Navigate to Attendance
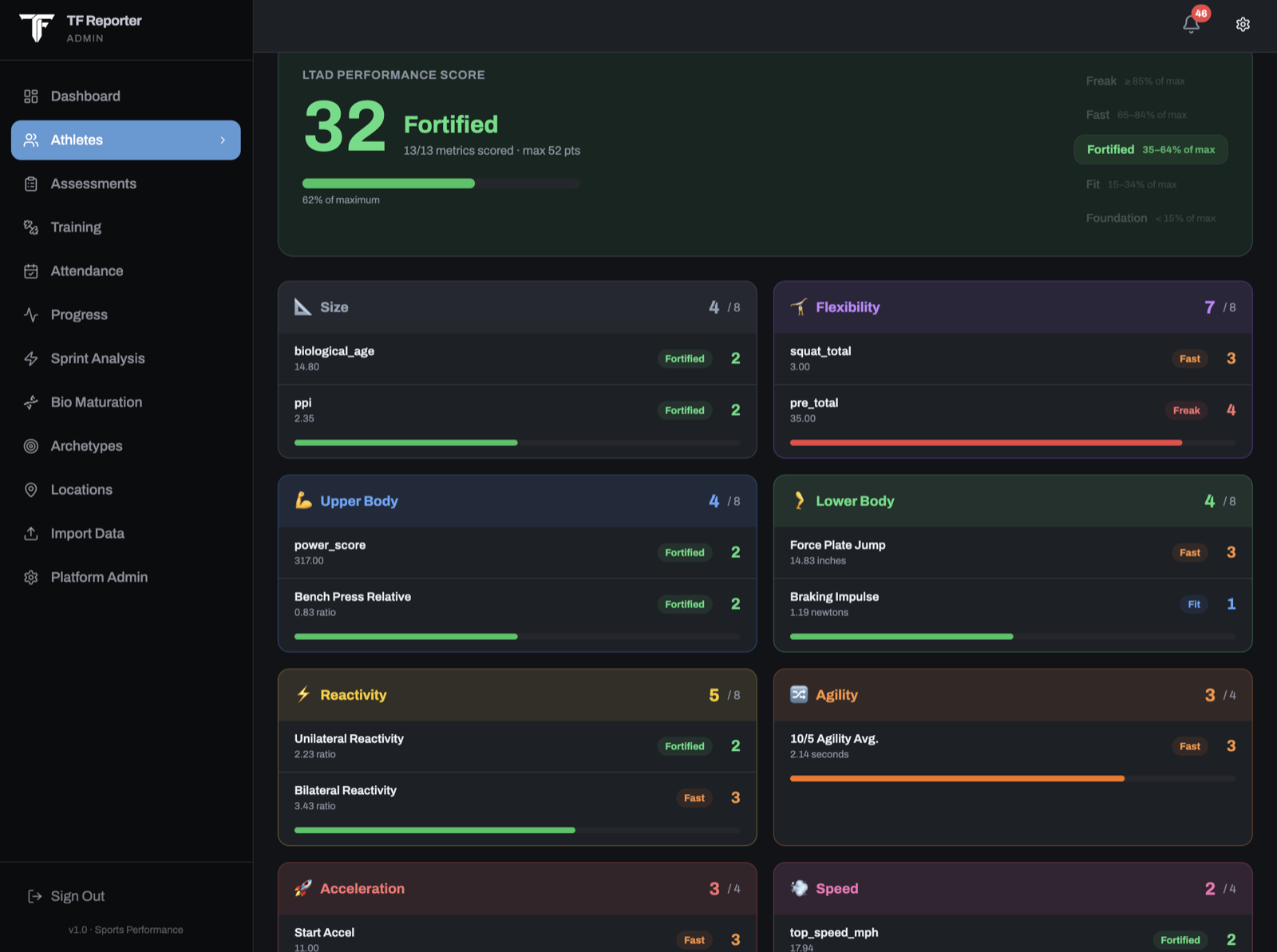 click(126, 271)
